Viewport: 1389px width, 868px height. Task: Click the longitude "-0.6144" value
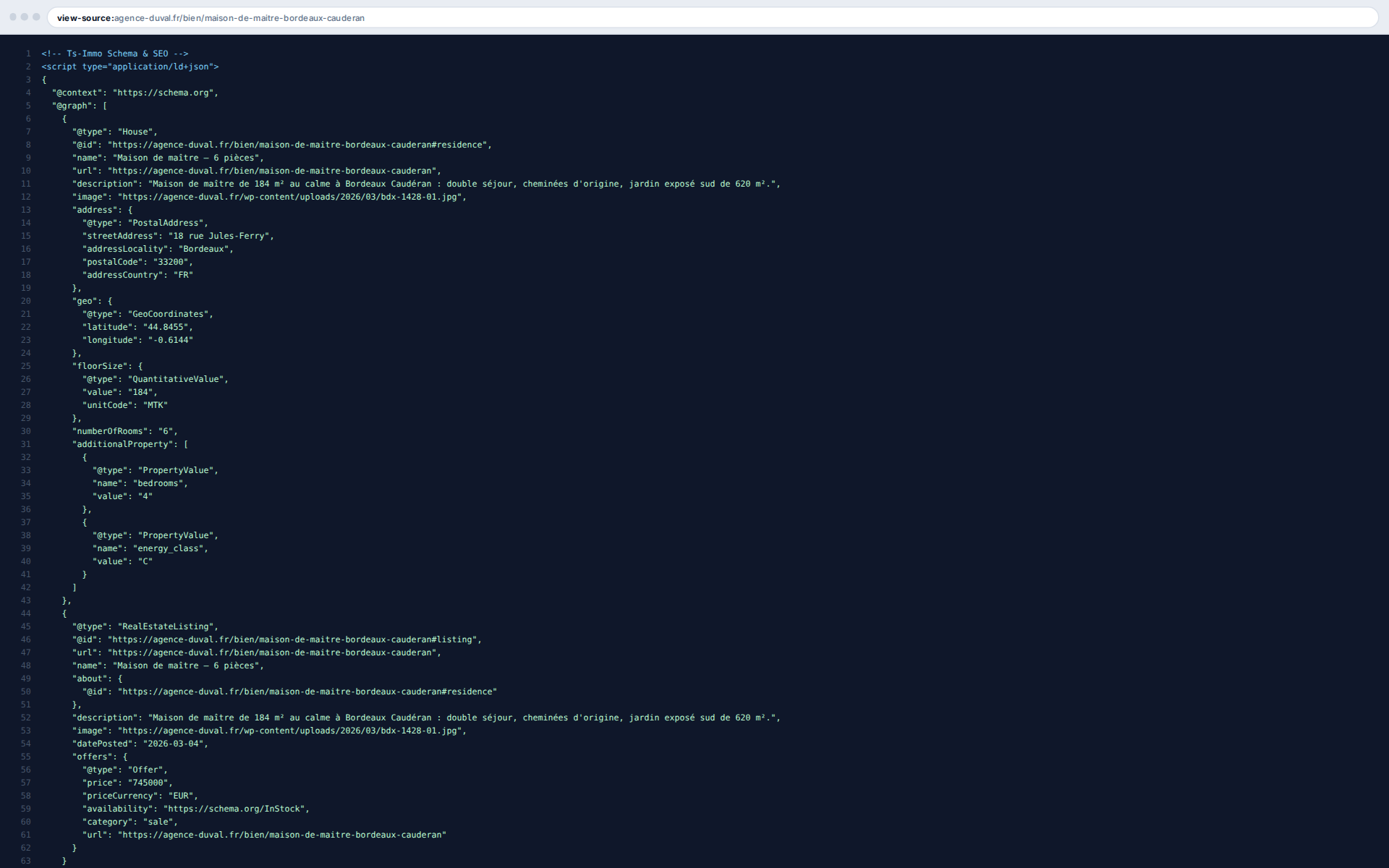(x=171, y=340)
